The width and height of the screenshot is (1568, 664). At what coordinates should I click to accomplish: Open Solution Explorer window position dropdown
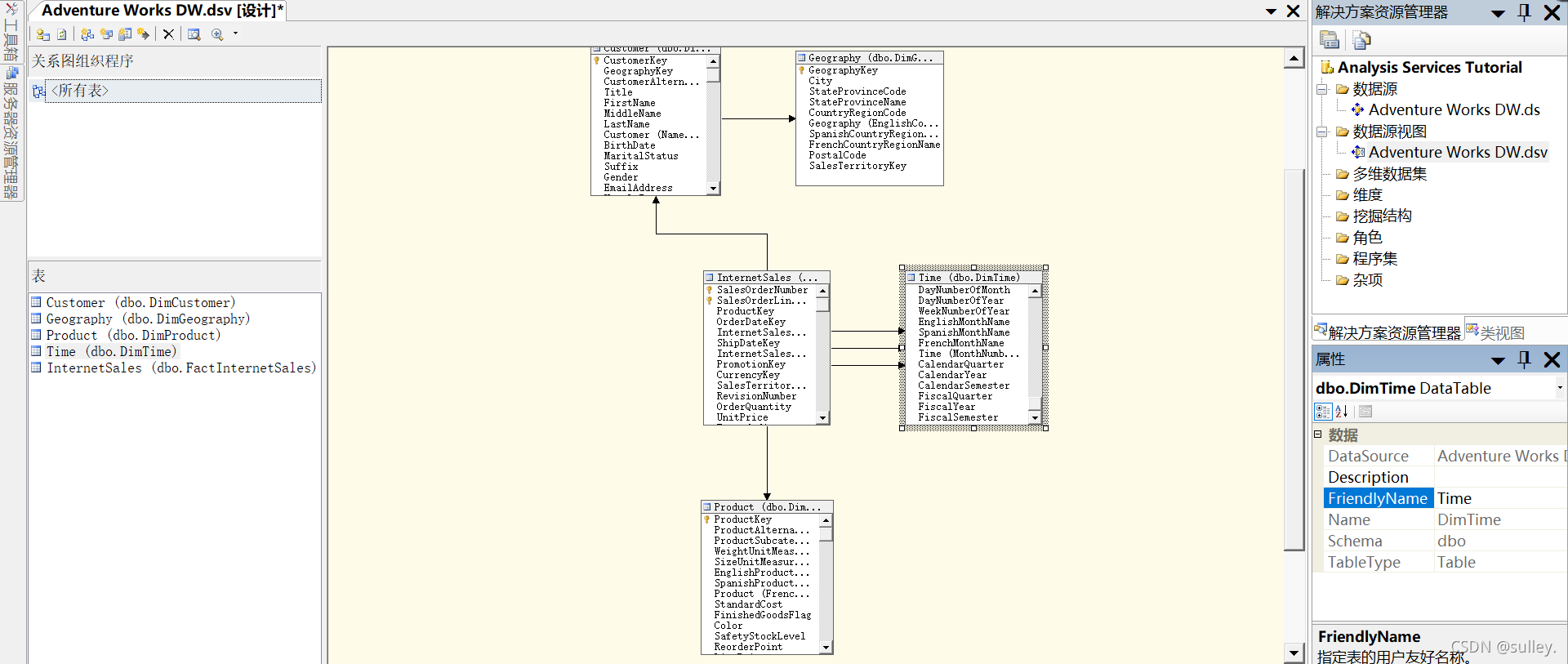click(1498, 13)
